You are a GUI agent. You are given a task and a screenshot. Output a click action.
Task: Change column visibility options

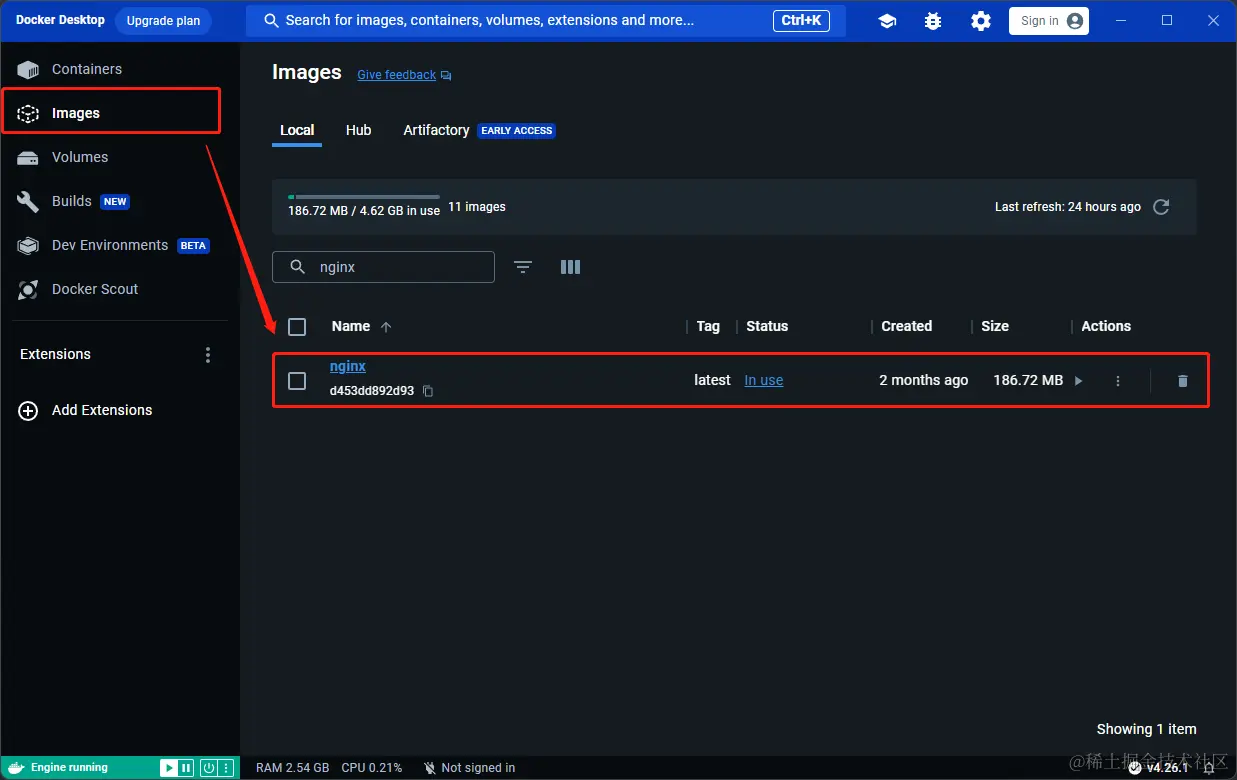[x=570, y=267]
